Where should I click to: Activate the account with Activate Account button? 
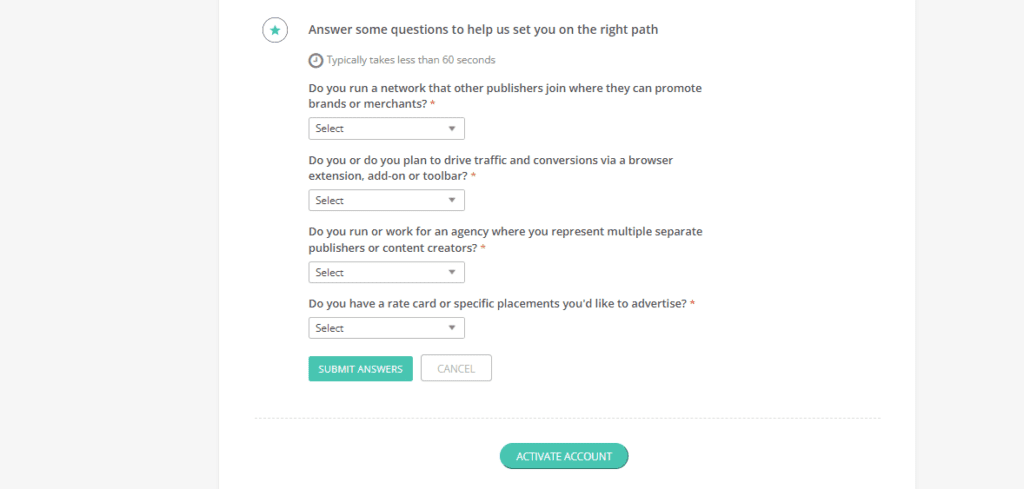564,456
